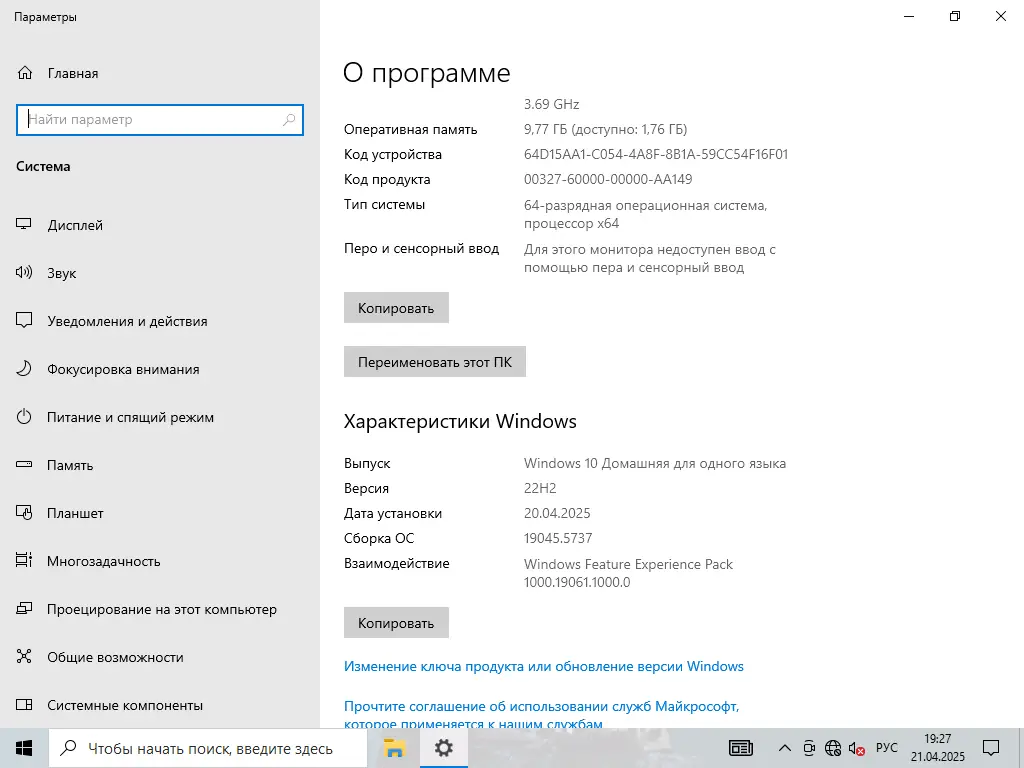The height and width of the screenshot is (768, 1024).
Task: Go to Главная settings home
Action: [x=160, y=73]
